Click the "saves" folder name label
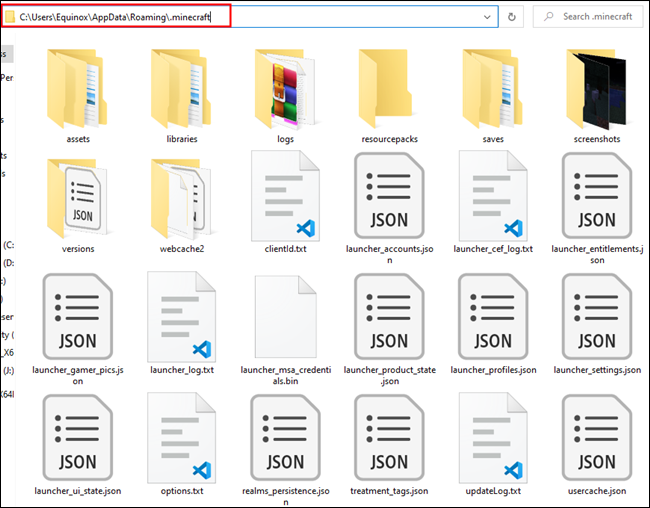This screenshot has width=650, height=508. pos(493,139)
